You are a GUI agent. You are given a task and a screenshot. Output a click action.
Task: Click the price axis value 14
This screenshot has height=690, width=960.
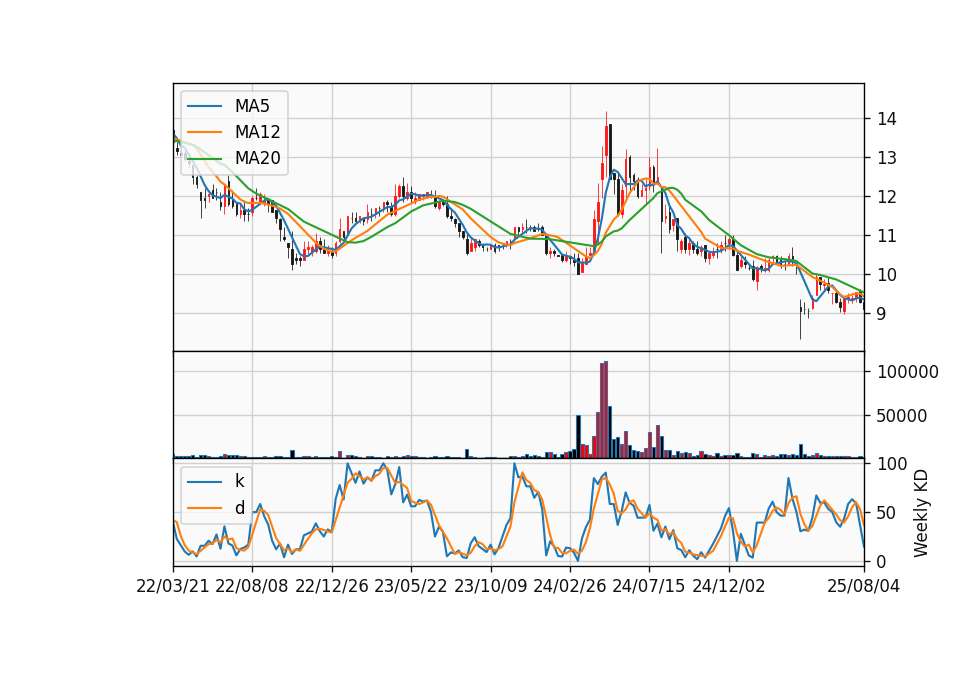pos(886,119)
